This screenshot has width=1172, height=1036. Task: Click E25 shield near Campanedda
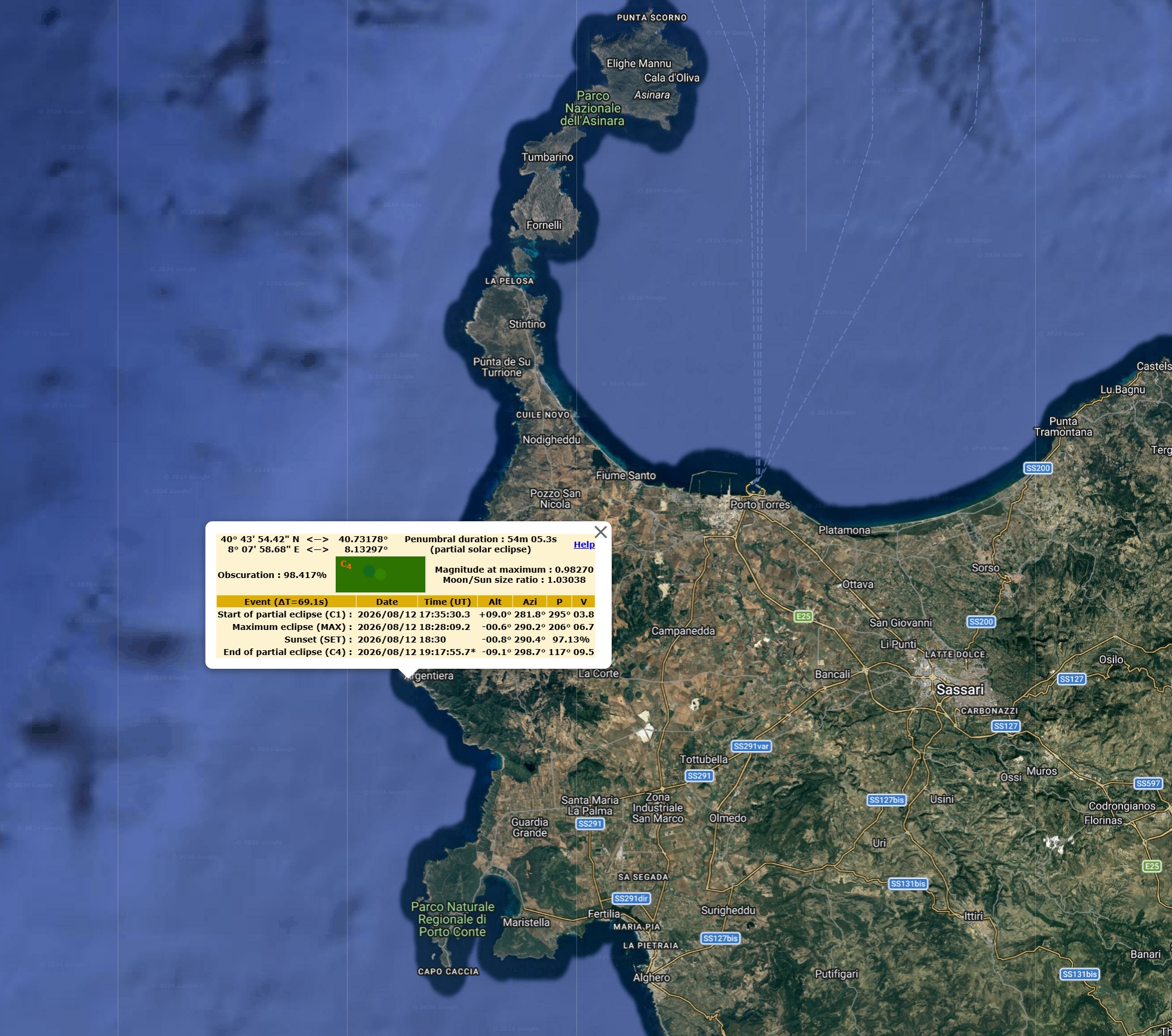(803, 616)
